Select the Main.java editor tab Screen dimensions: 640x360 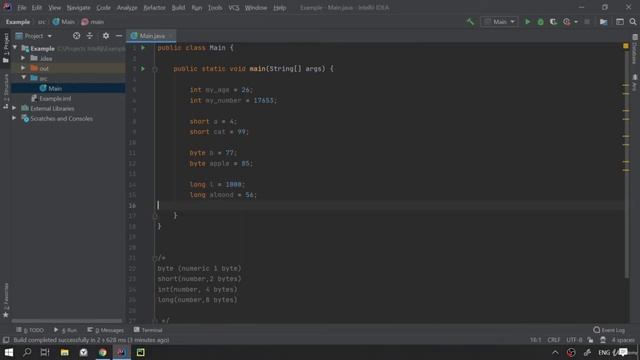[151, 36]
